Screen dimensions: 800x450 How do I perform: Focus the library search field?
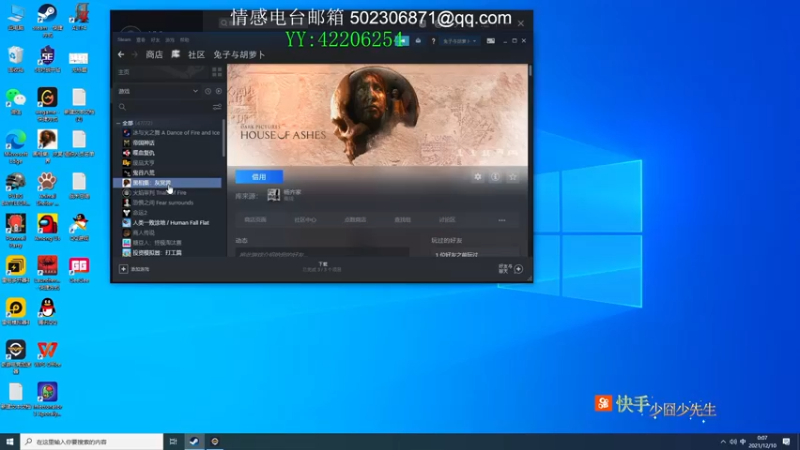(x=163, y=107)
